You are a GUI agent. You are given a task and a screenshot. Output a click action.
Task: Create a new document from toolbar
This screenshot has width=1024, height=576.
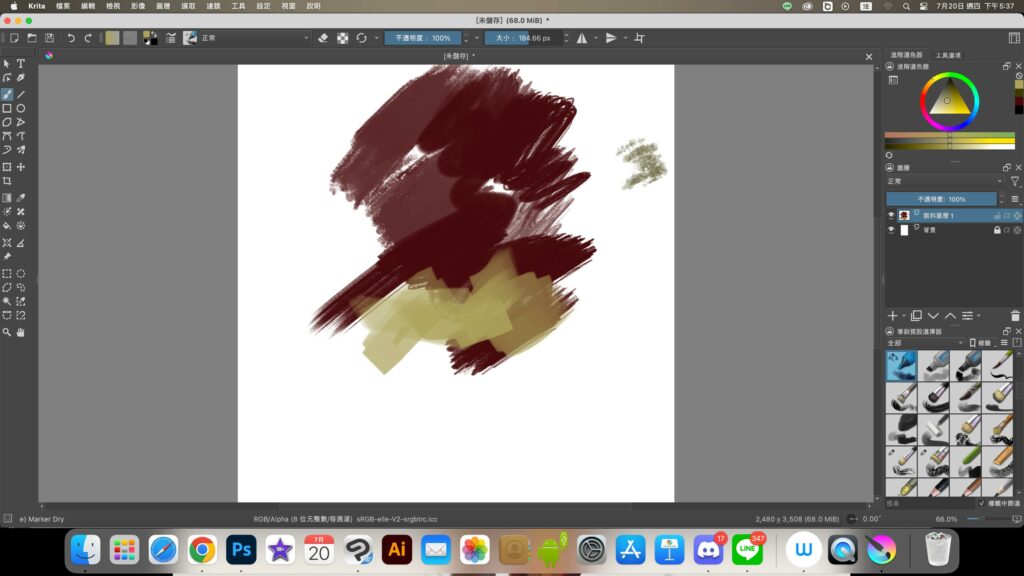pyautogui.click(x=14, y=38)
